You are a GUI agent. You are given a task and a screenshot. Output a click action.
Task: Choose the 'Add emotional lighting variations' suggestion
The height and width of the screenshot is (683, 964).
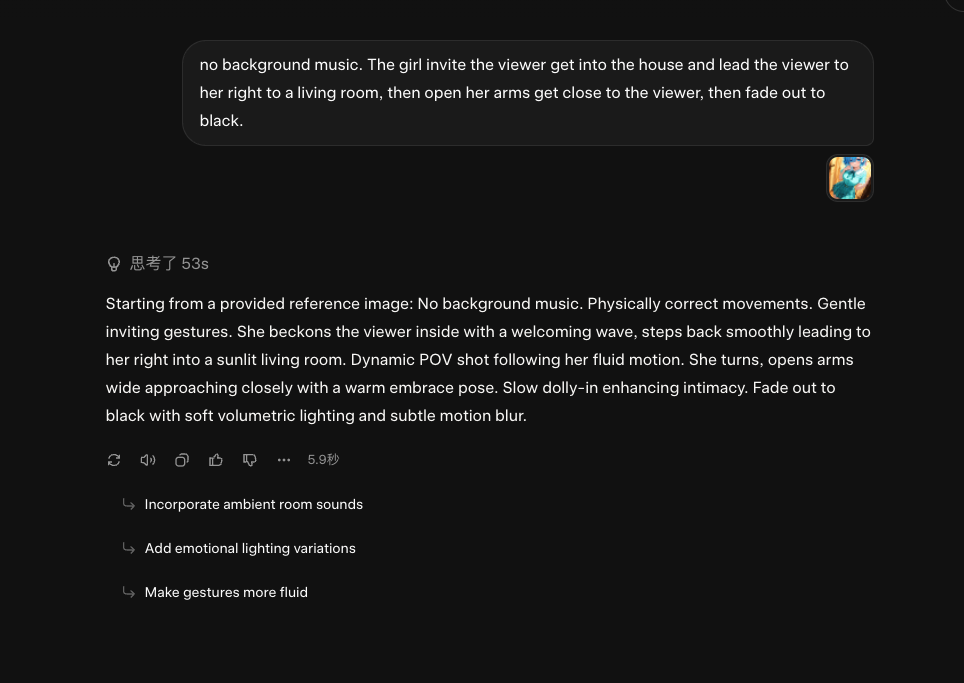coord(250,549)
